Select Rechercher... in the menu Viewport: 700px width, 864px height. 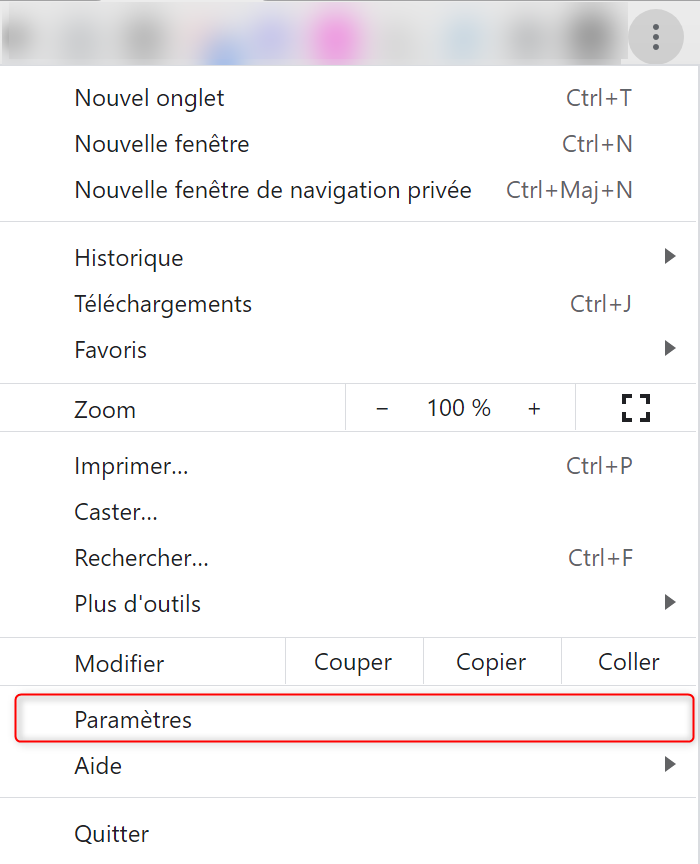[x=141, y=558]
